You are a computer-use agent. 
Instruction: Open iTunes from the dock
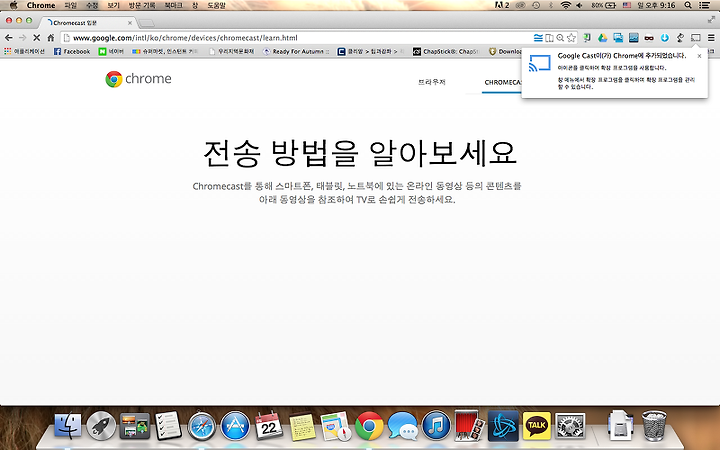coord(436,426)
